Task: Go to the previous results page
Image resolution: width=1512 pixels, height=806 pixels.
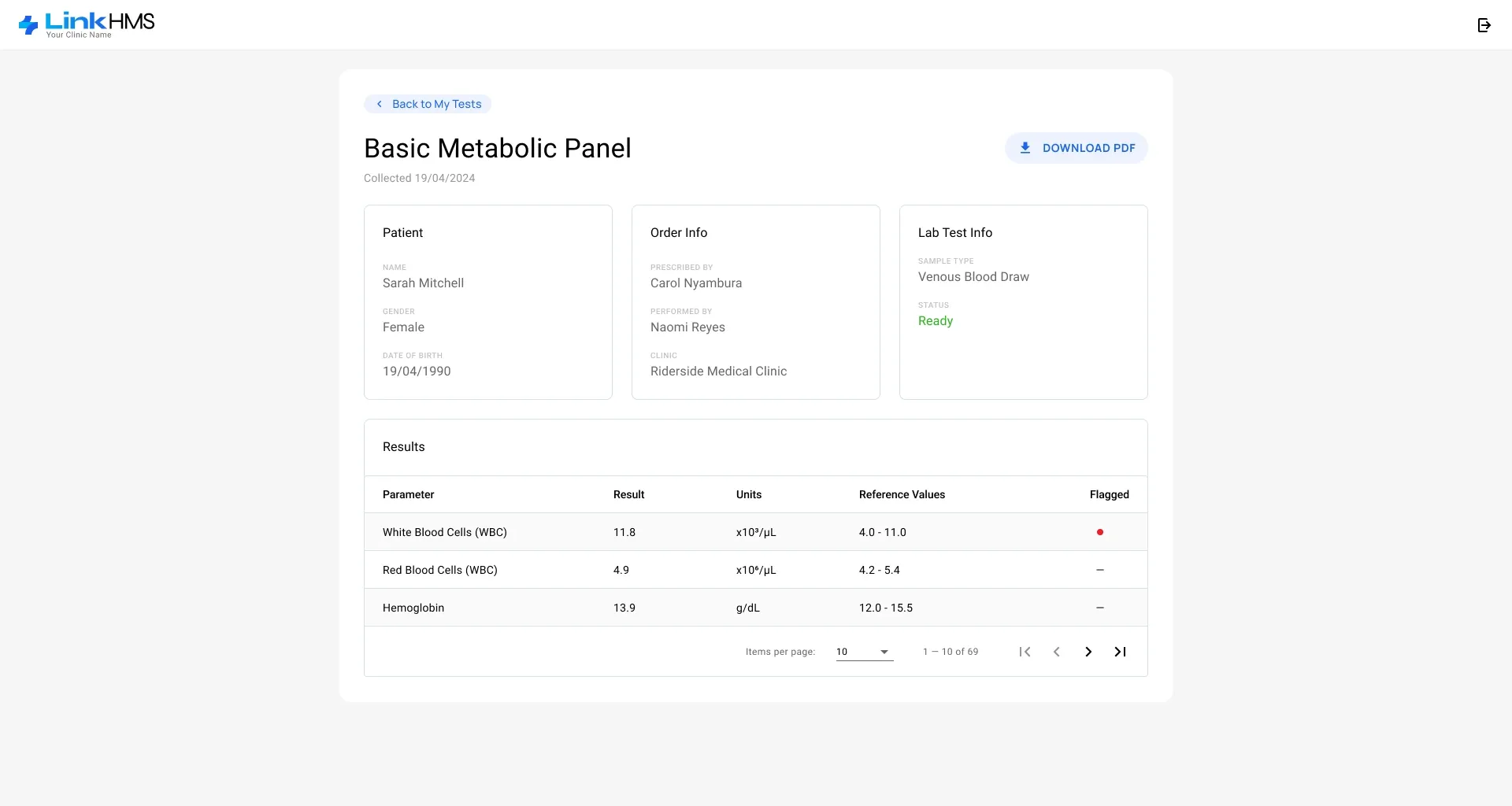Action: tap(1056, 652)
